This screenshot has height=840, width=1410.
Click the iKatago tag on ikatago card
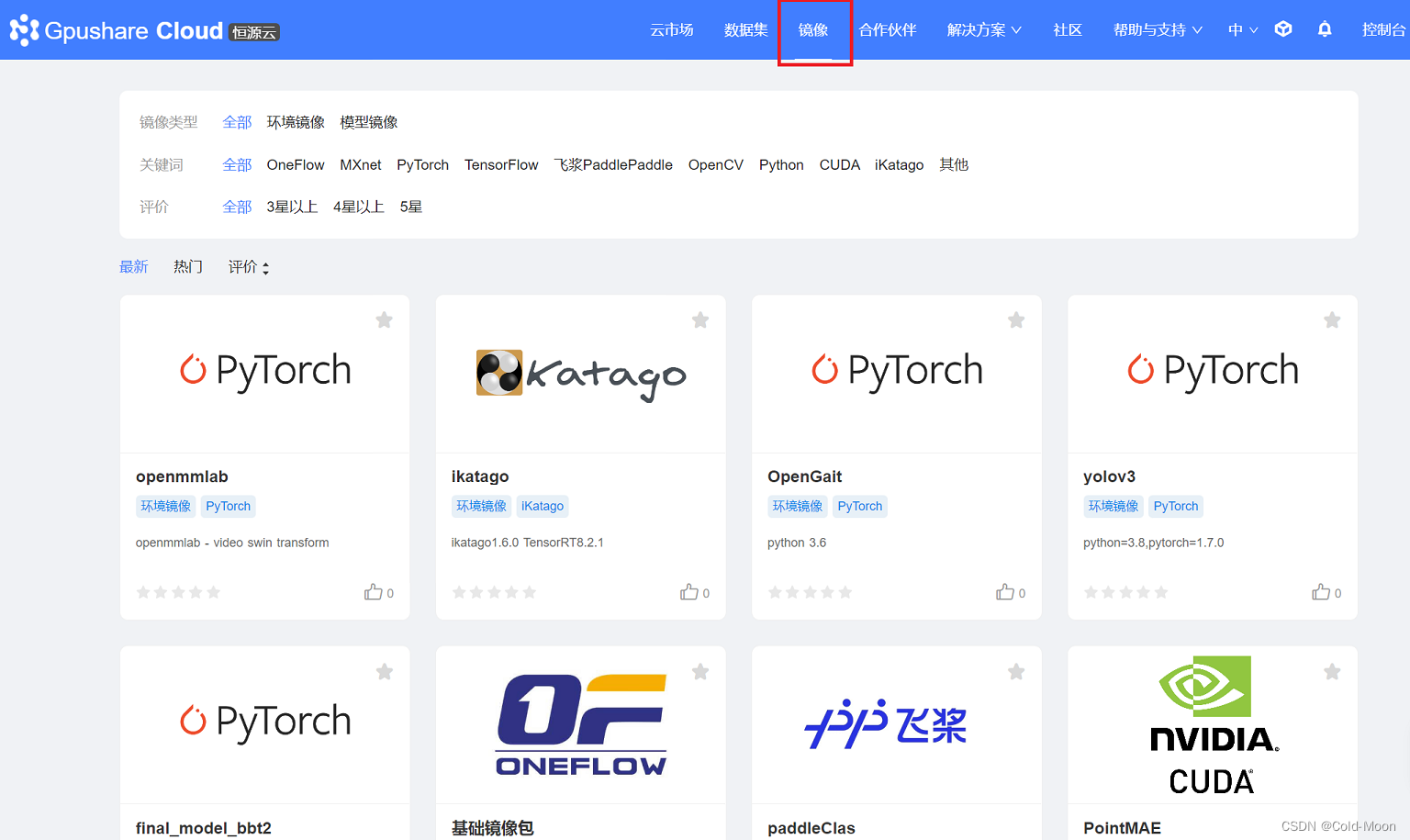click(543, 506)
